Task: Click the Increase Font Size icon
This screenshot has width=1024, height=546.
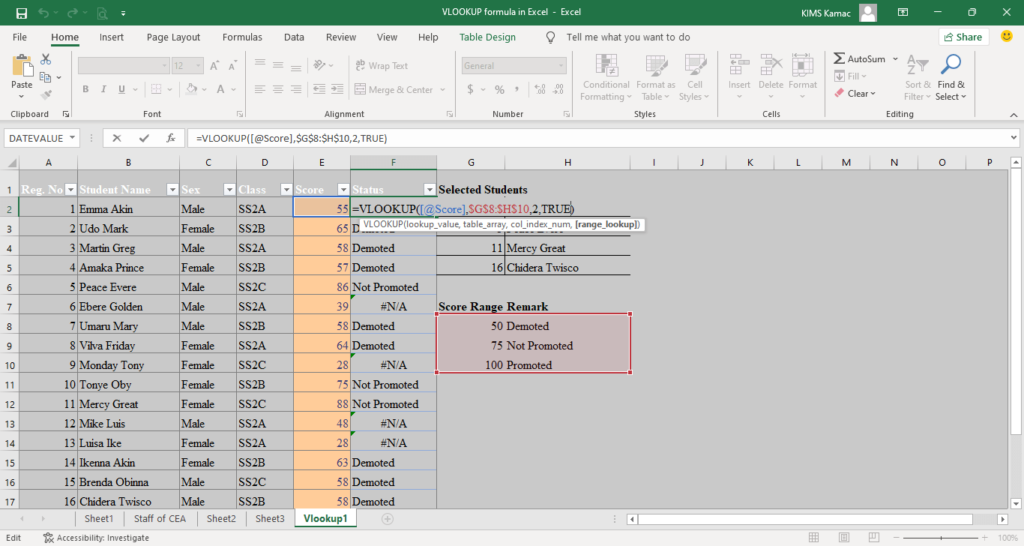Action: 214,66
